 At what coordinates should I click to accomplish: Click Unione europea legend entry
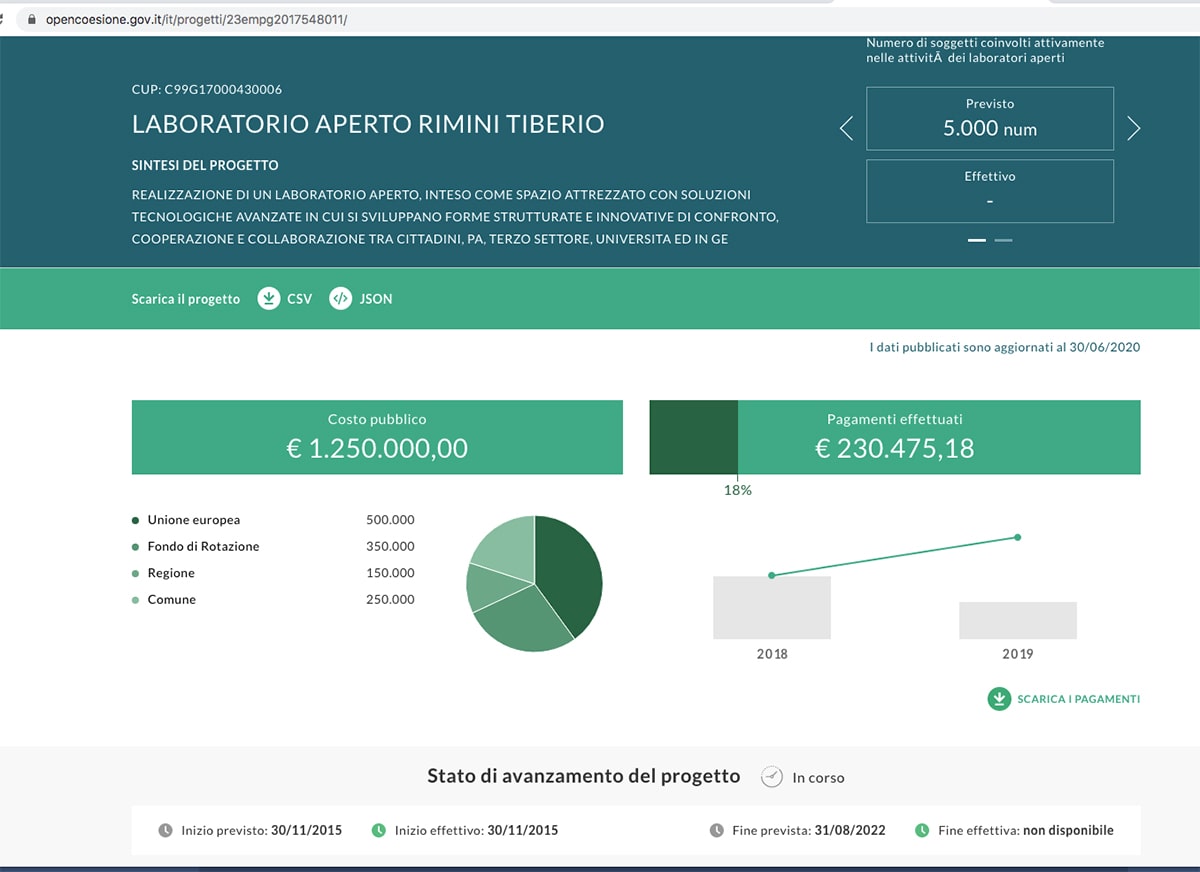pyautogui.click(x=186, y=520)
